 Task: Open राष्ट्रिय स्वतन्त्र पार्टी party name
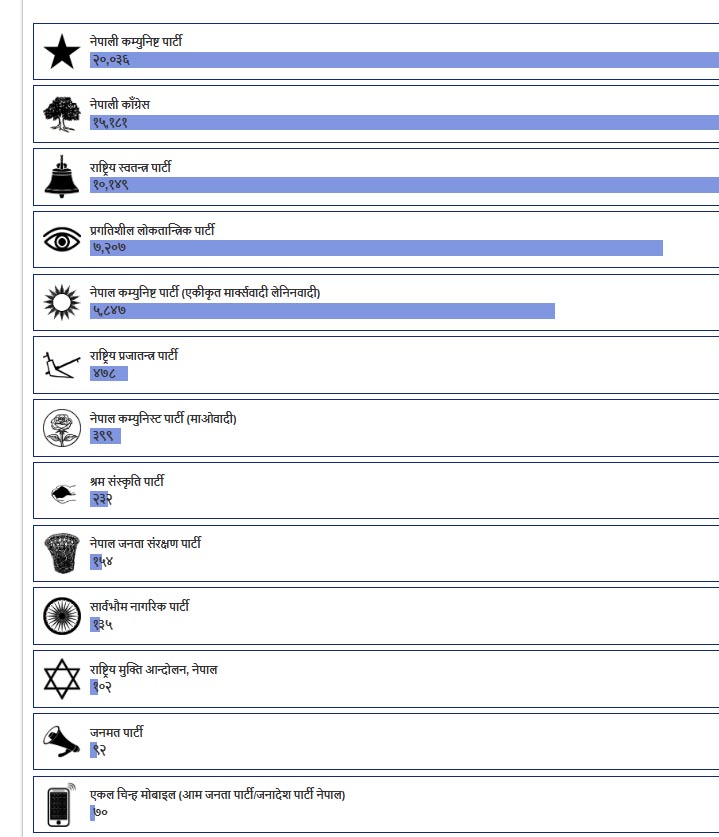130,167
